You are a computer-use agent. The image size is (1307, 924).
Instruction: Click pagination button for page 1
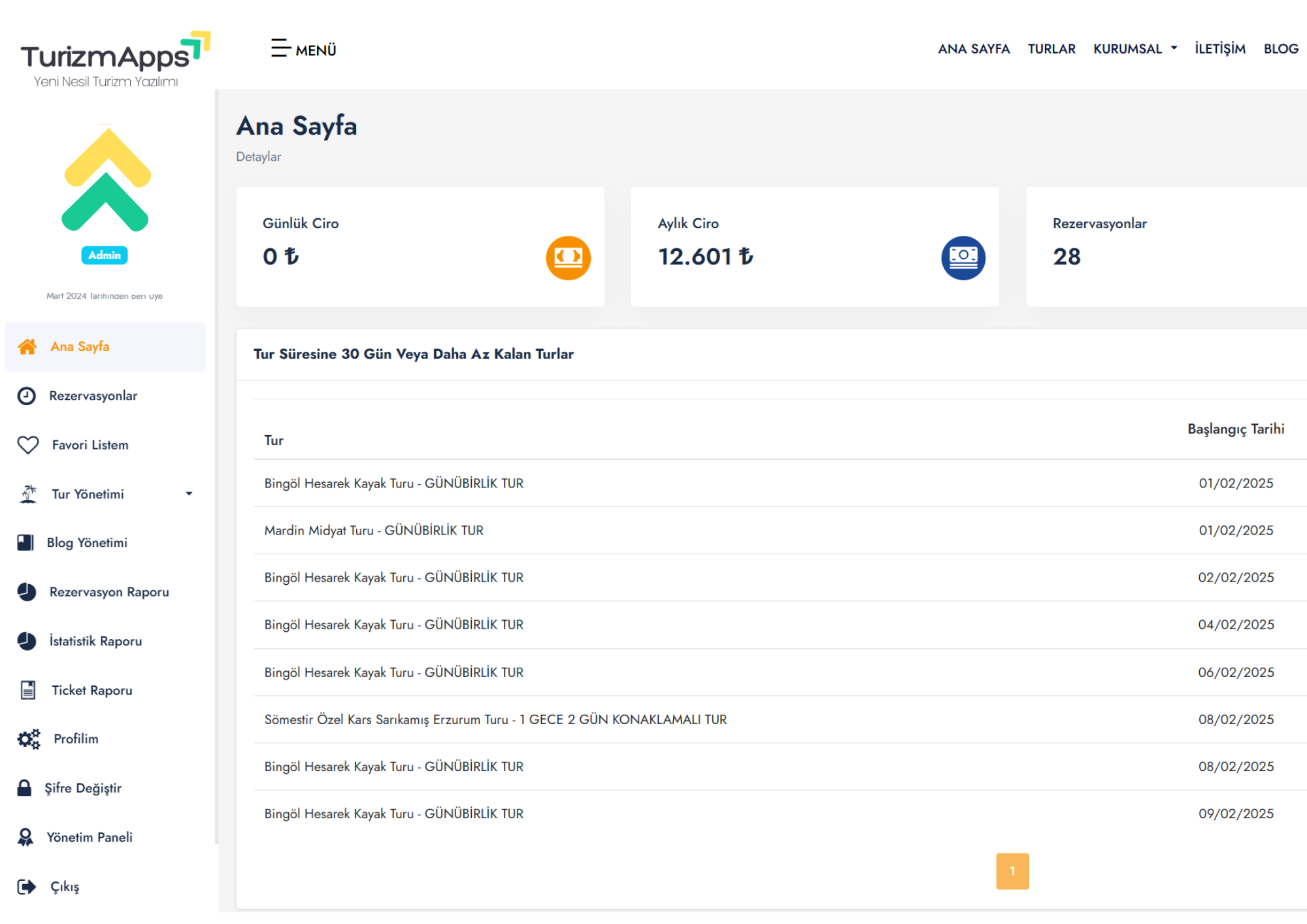pos(1012,871)
